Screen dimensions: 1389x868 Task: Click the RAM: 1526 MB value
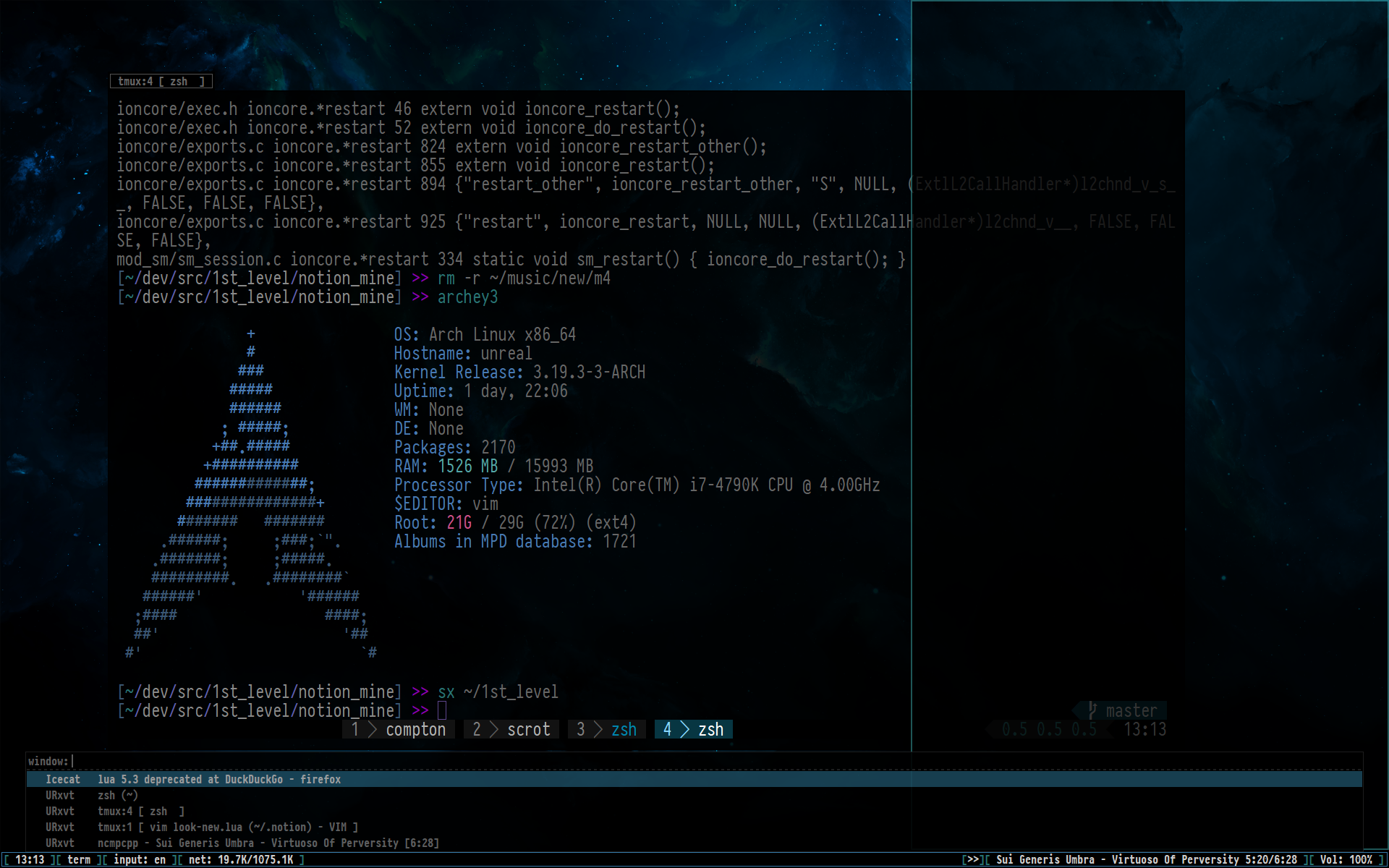pos(468,466)
